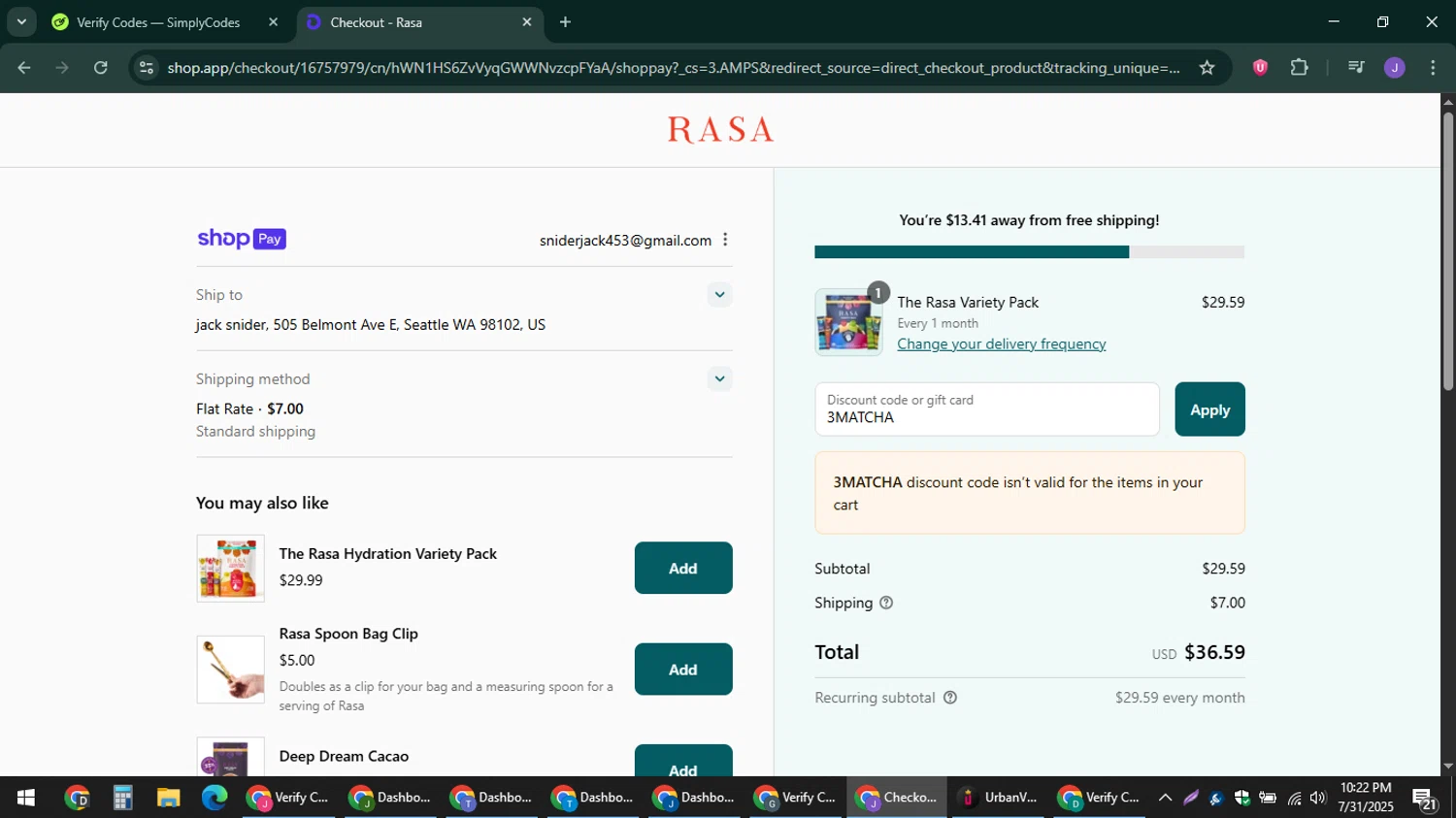Viewport: 1456px width, 818px height.
Task: Apply the 3MATCHA discount code
Action: pyautogui.click(x=1209, y=409)
